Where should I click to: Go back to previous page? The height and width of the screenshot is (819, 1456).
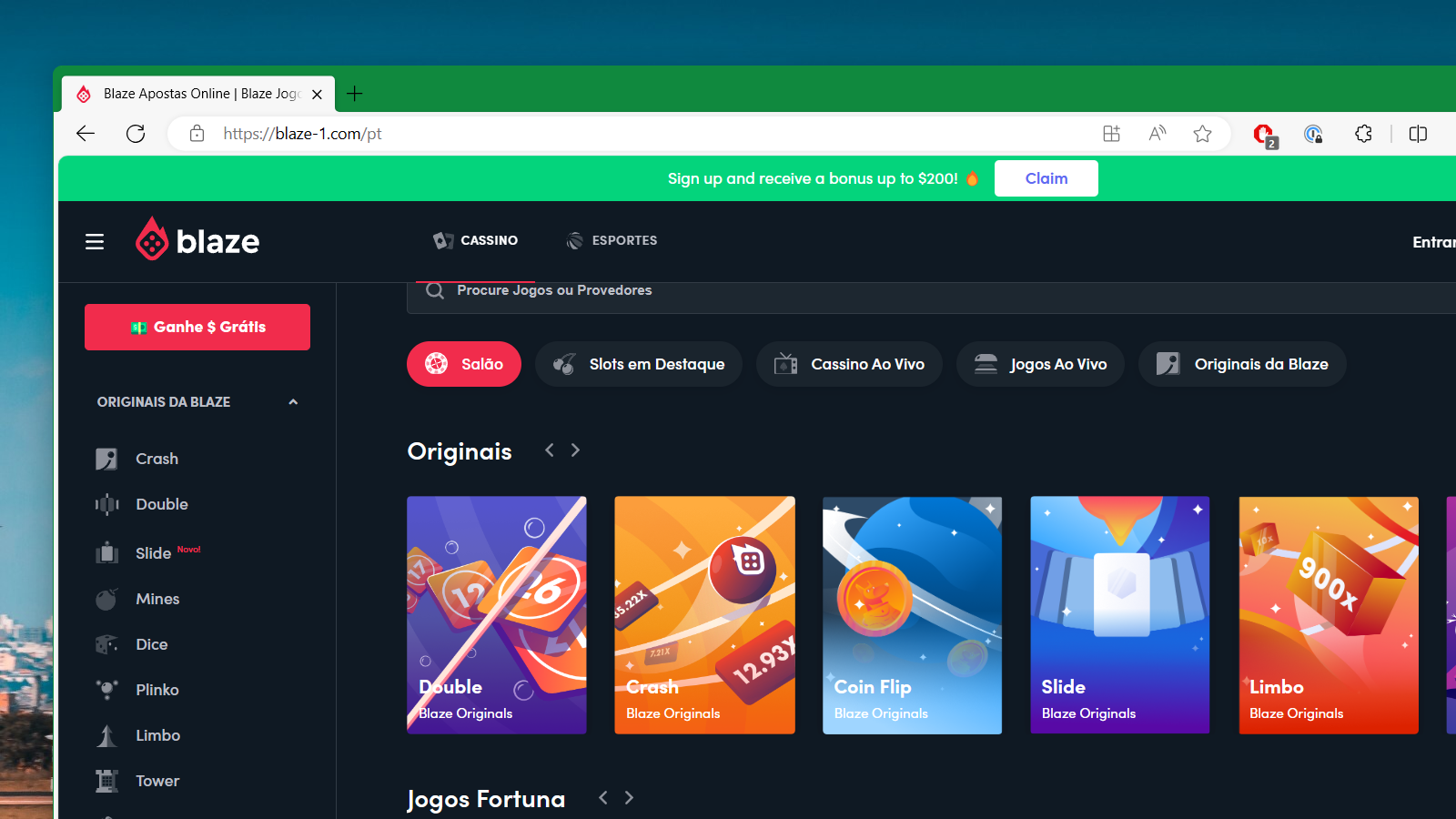86,134
